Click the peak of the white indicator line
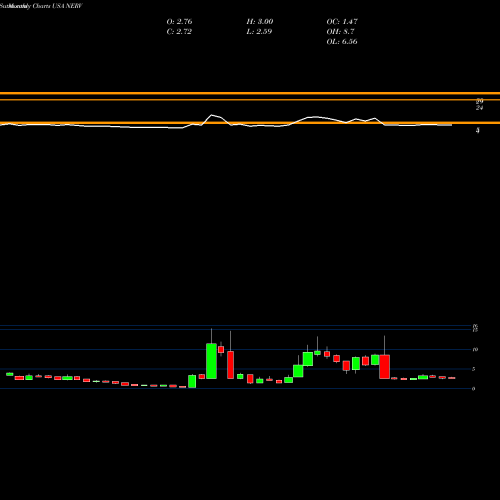This screenshot has height=500, width=500. point(211,115)
